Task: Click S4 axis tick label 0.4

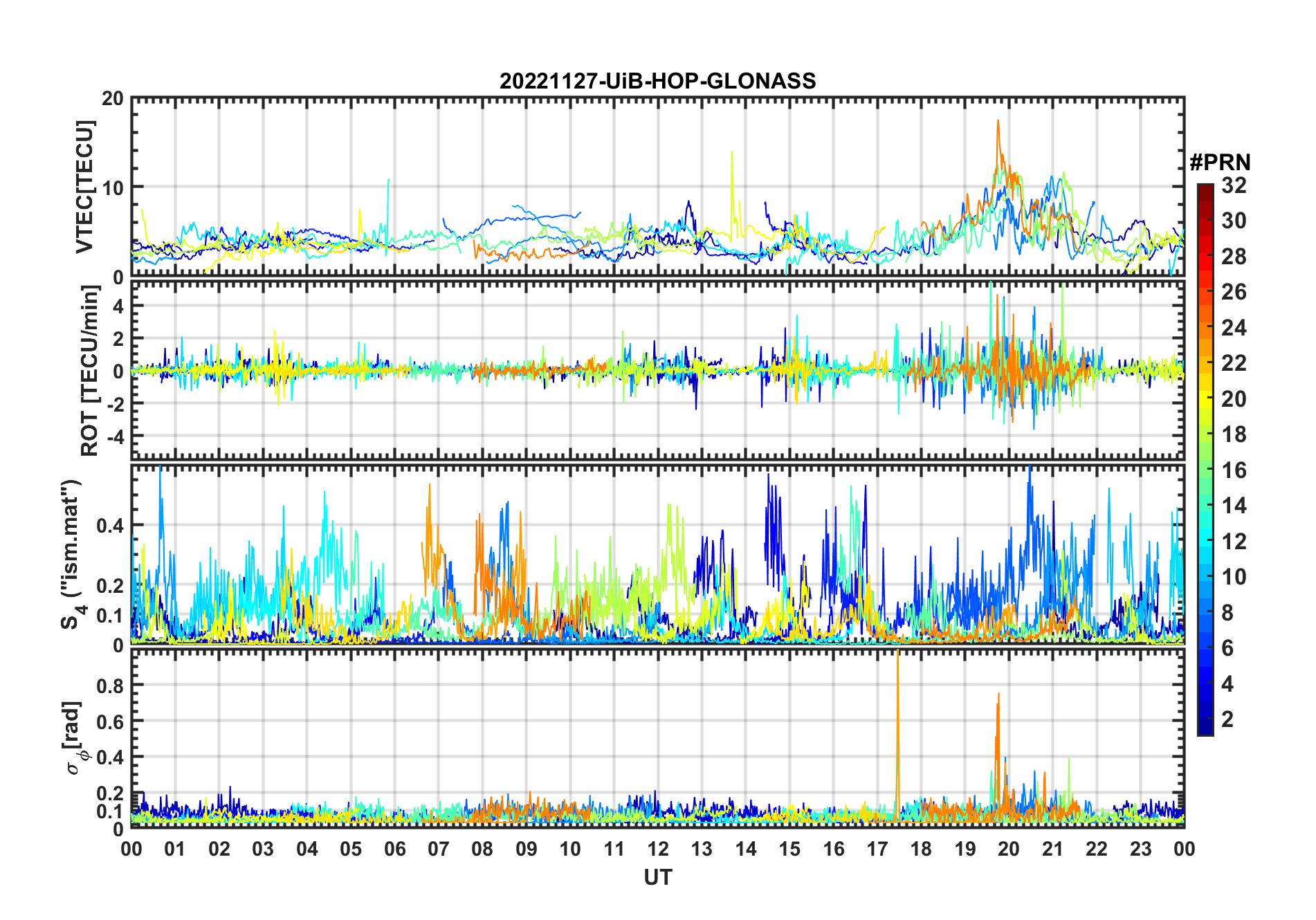Action: [x=111, y=525]
